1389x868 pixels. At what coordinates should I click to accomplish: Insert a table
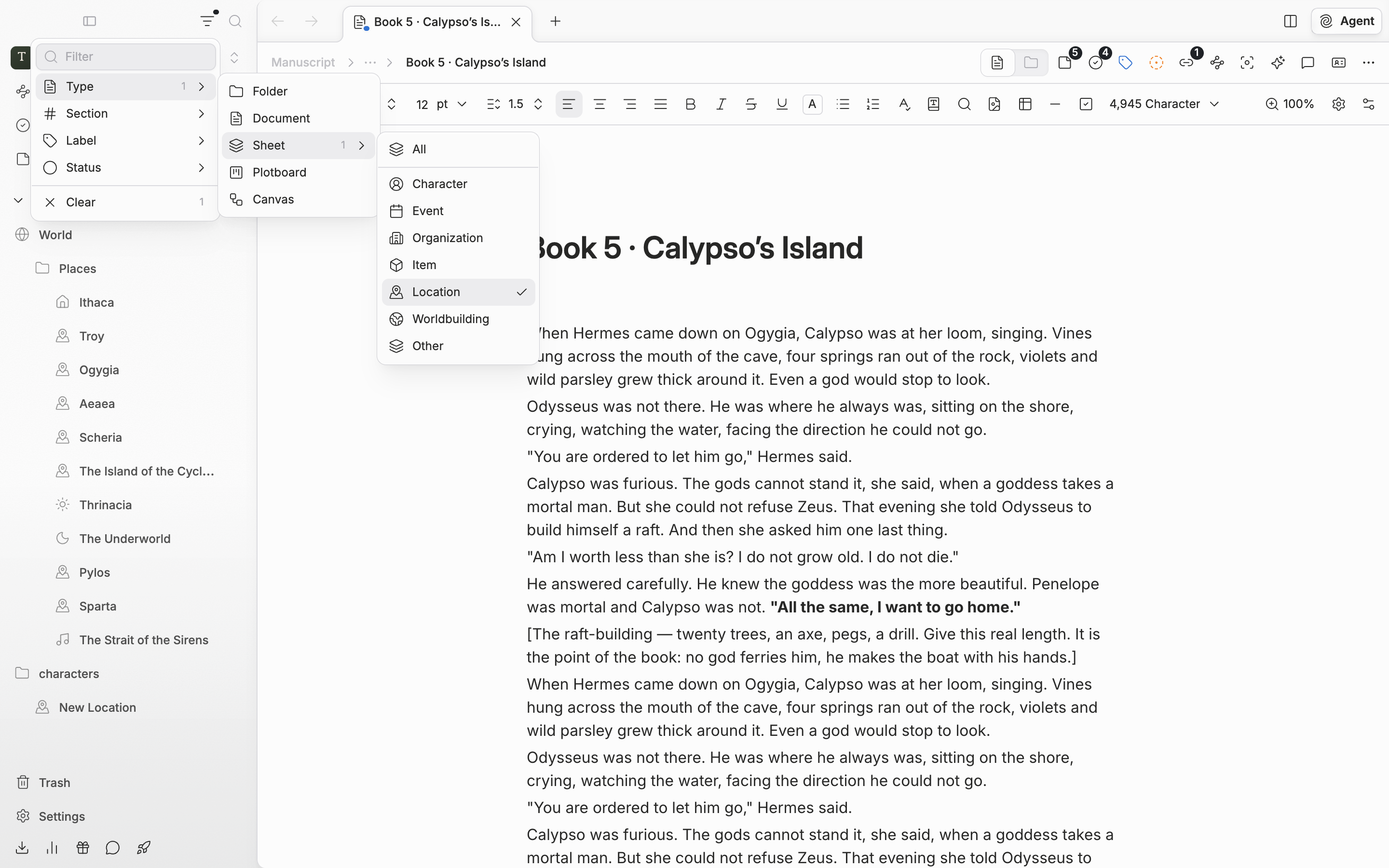tap(1025, 104)
